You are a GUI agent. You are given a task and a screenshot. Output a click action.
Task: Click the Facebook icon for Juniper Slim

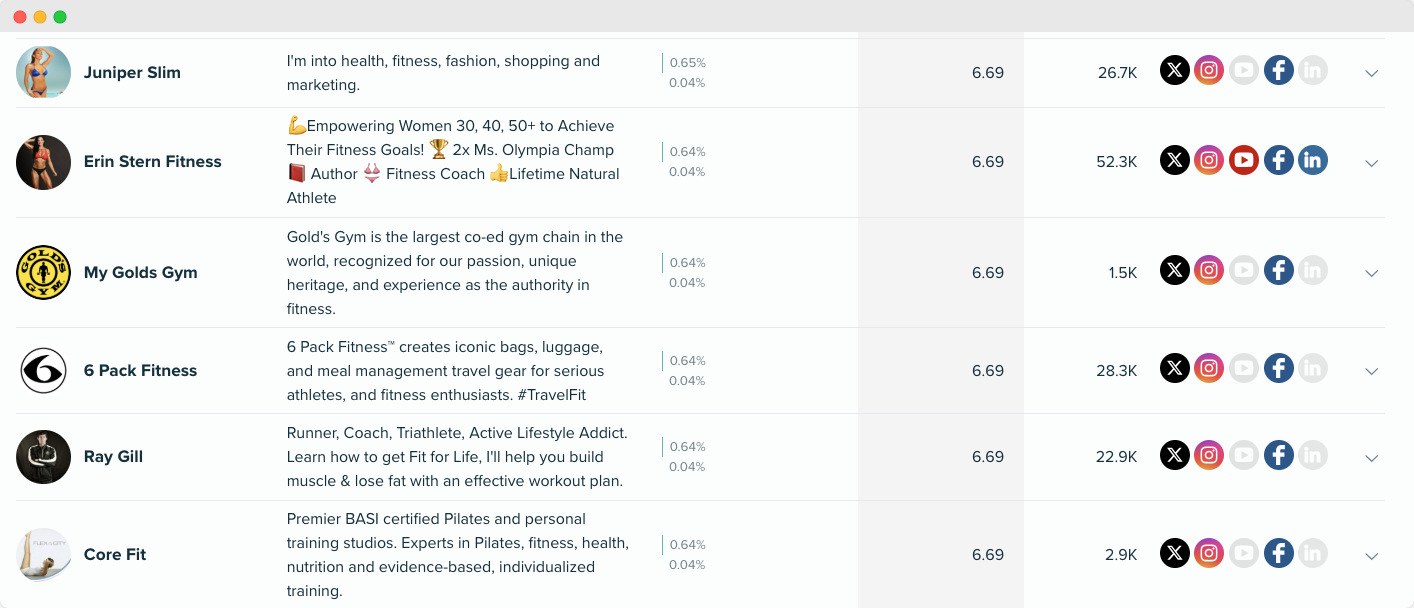tap(1278, 70)
